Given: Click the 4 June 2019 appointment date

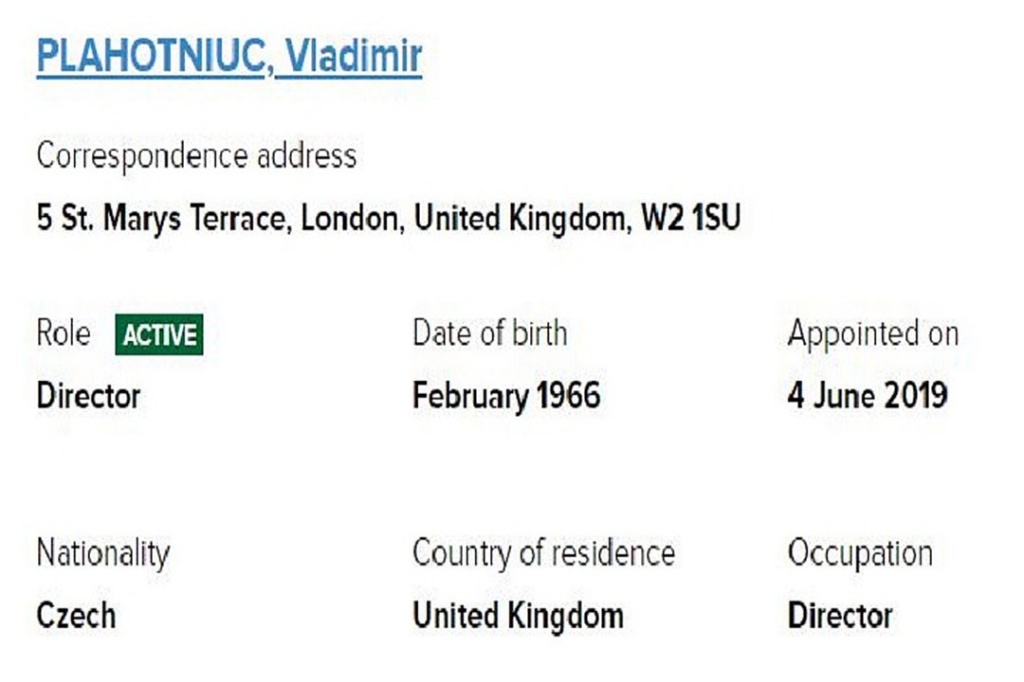Looking at the screenshot, I should pyautogui.click(x=867, y=396).
